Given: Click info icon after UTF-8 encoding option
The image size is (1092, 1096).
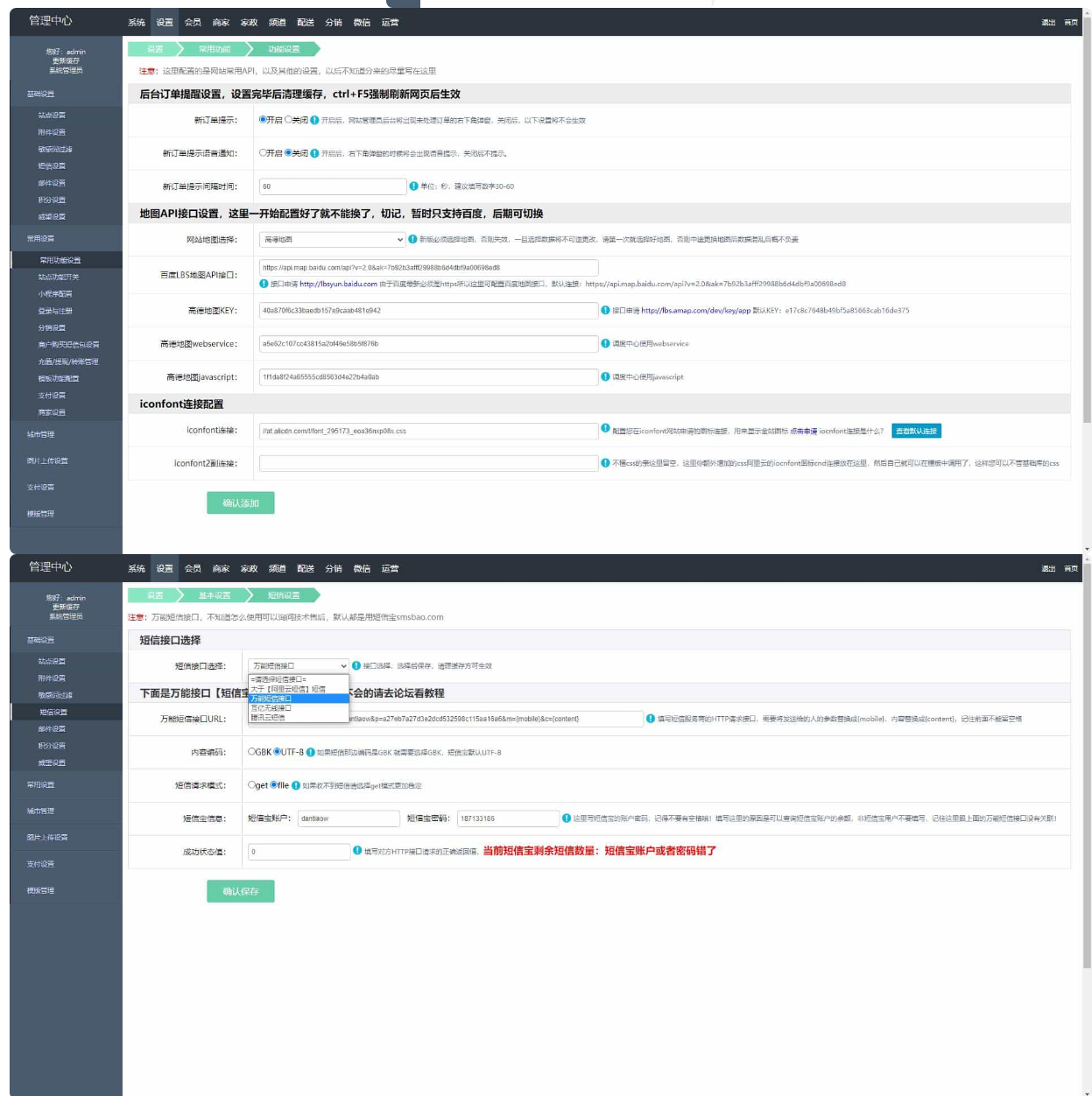Looking at the screenshot, I should [310, 752].
